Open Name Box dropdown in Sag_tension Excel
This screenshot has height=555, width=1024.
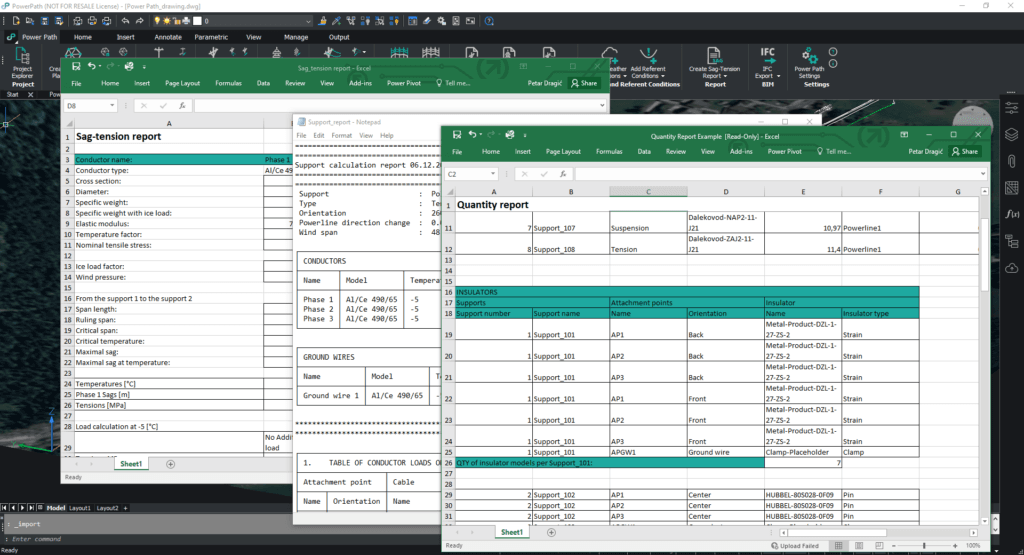click(112, 106)
